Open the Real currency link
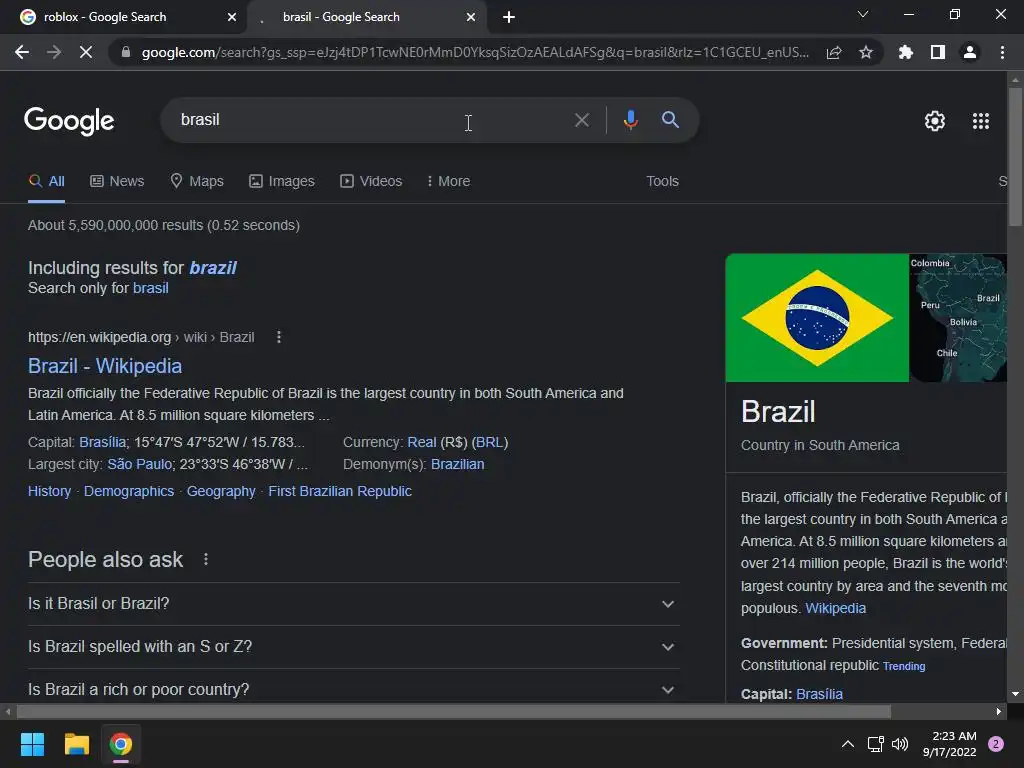 [422, 442]
